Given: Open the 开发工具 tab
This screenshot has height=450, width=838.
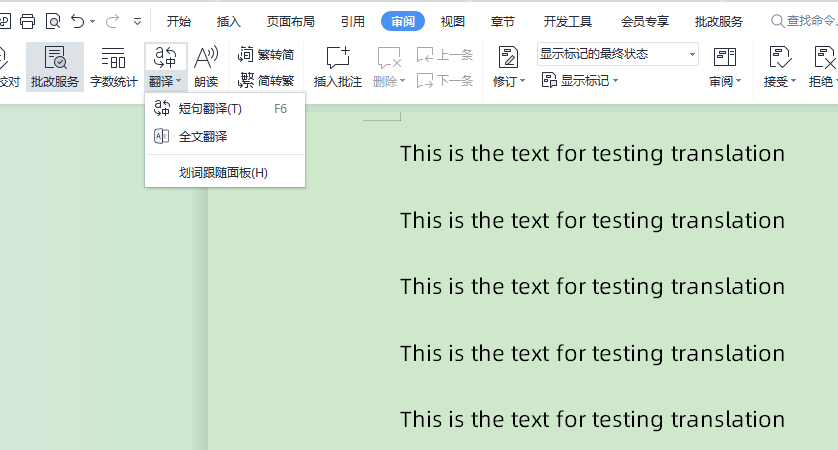Looking at the screenshot, I should tap(568, 21).
